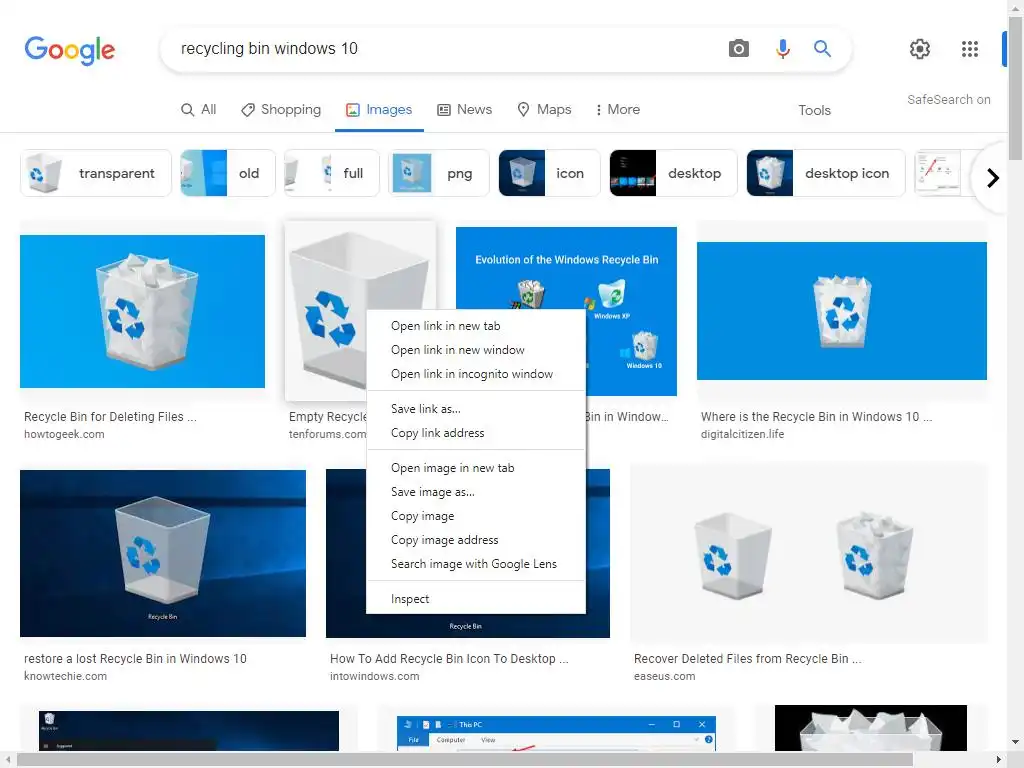Open the Tools filter options

click(814, 110)
